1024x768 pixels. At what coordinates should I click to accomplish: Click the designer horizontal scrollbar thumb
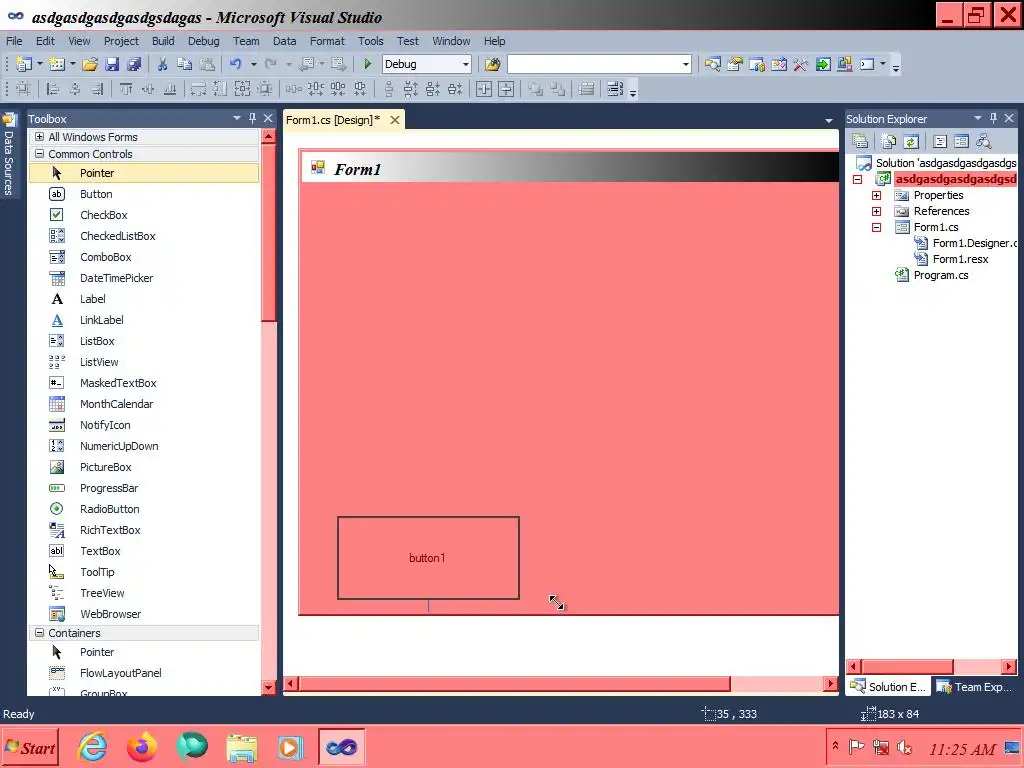pos(515,684)
